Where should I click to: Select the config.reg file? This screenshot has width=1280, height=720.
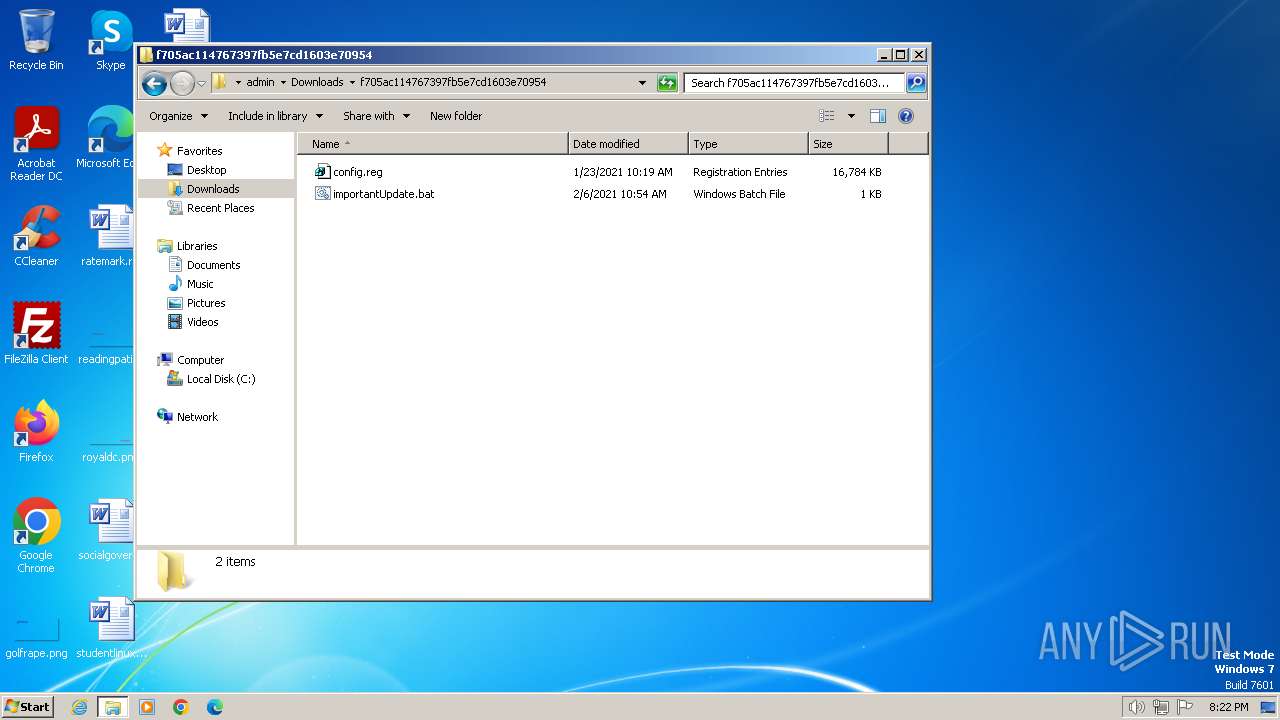[x=357, y=172]
